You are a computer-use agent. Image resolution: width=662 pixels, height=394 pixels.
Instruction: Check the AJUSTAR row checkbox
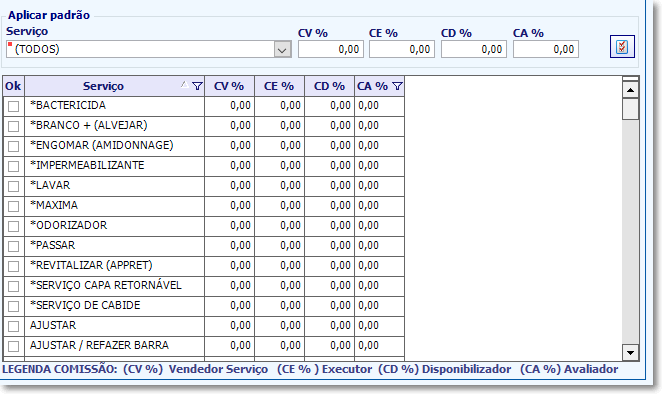[14, 326]
